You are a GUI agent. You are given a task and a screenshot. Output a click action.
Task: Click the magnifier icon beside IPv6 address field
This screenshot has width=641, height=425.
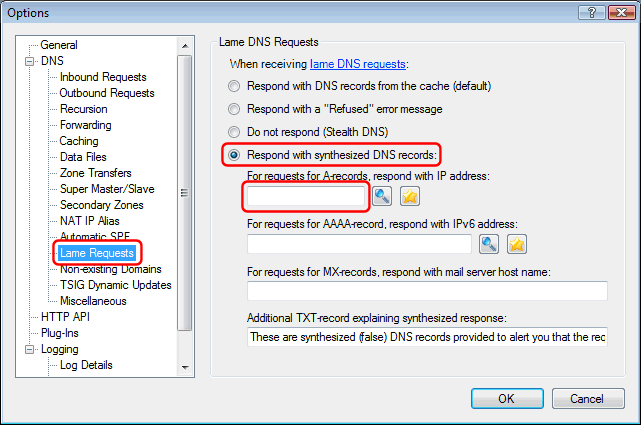pos(489,244)
